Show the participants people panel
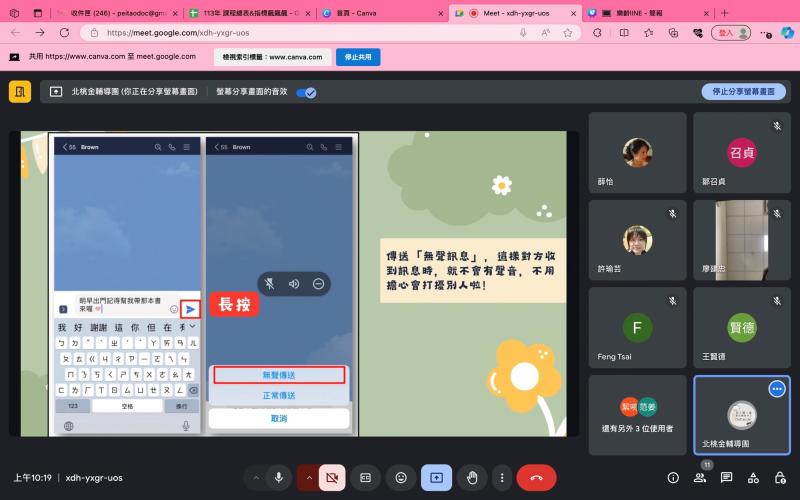The width and height of the screenshot is (800, 500). pyautogui.click(x=699, y=478)
